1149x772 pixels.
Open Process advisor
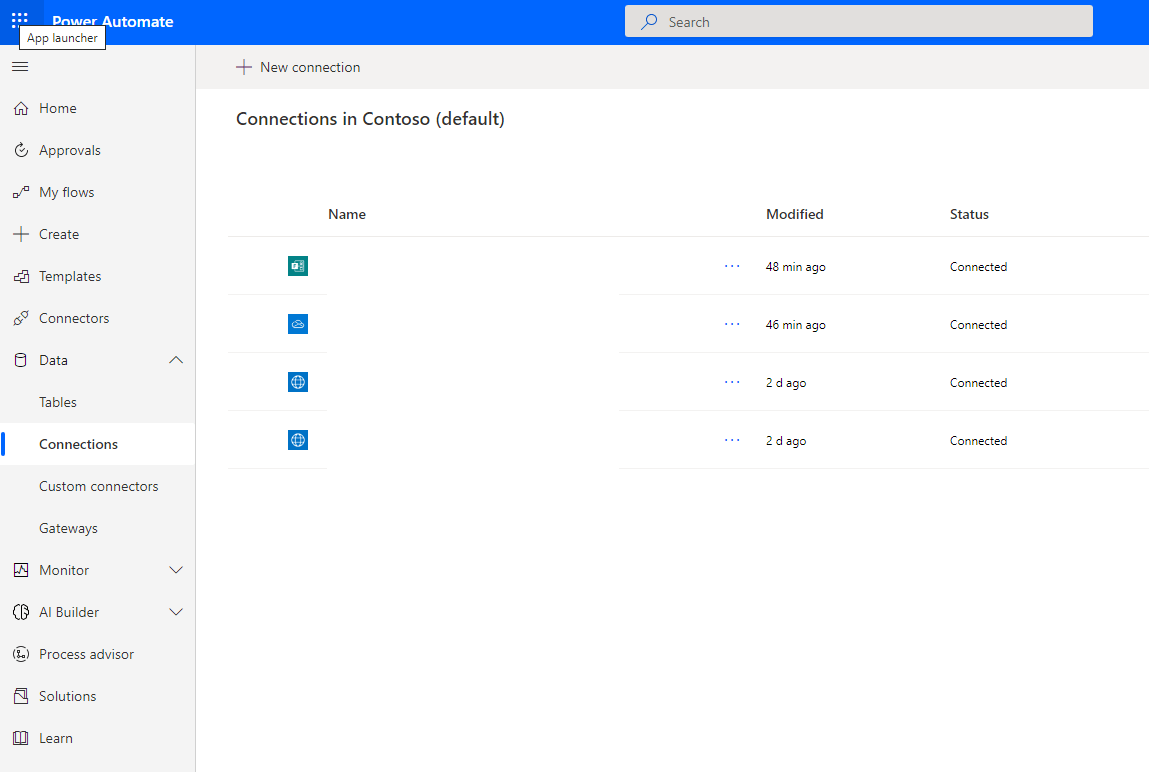(x=97, y=654)
